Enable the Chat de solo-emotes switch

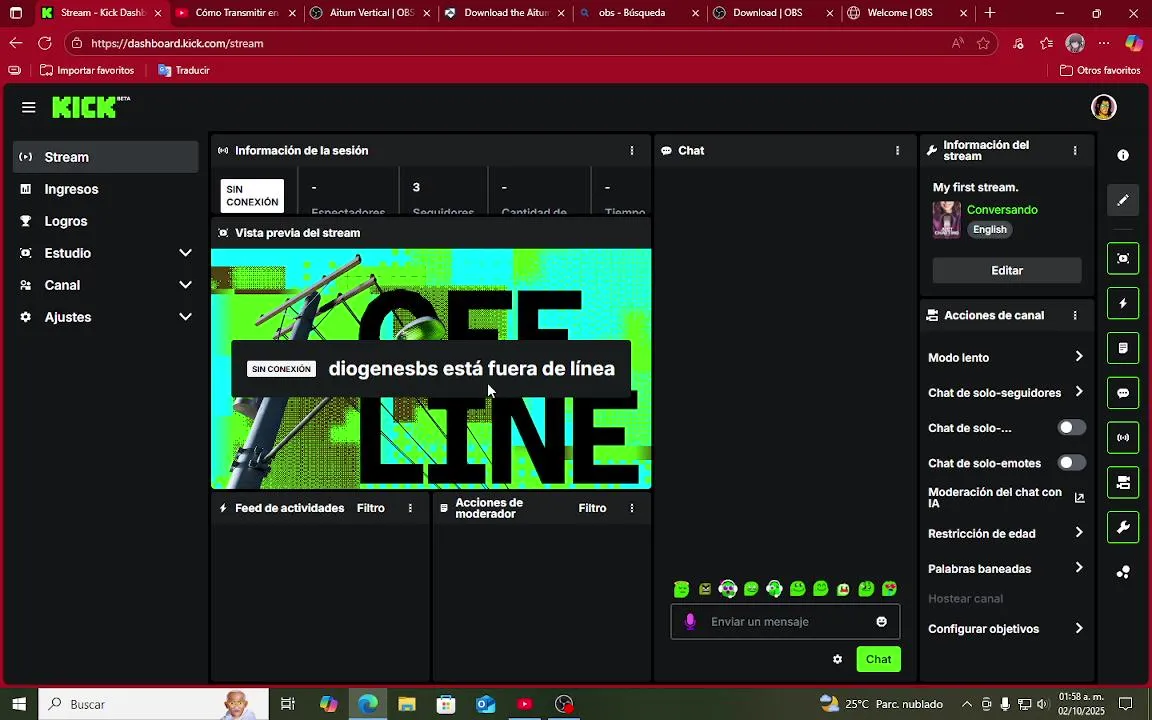pyautogui.click(x=1071, y=463)
